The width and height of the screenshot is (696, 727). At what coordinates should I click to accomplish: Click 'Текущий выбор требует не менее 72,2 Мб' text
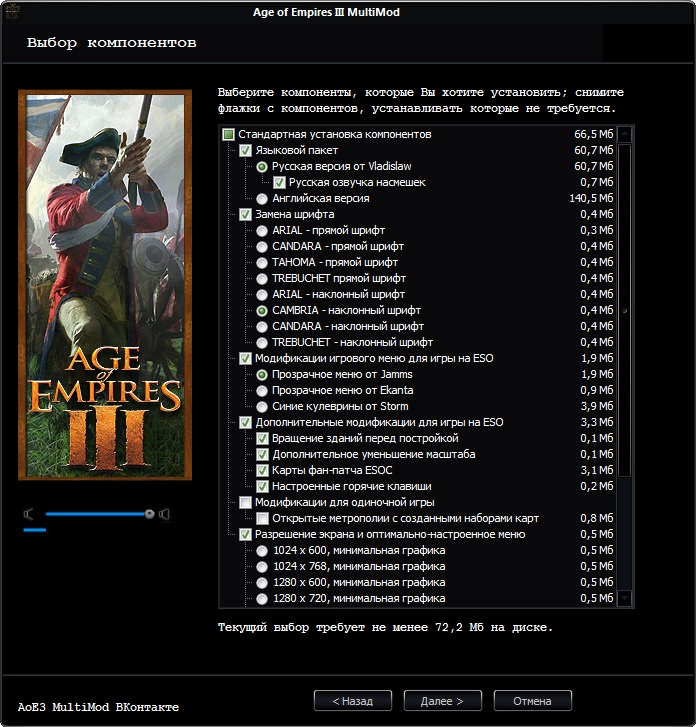click(x=385, y=627)
